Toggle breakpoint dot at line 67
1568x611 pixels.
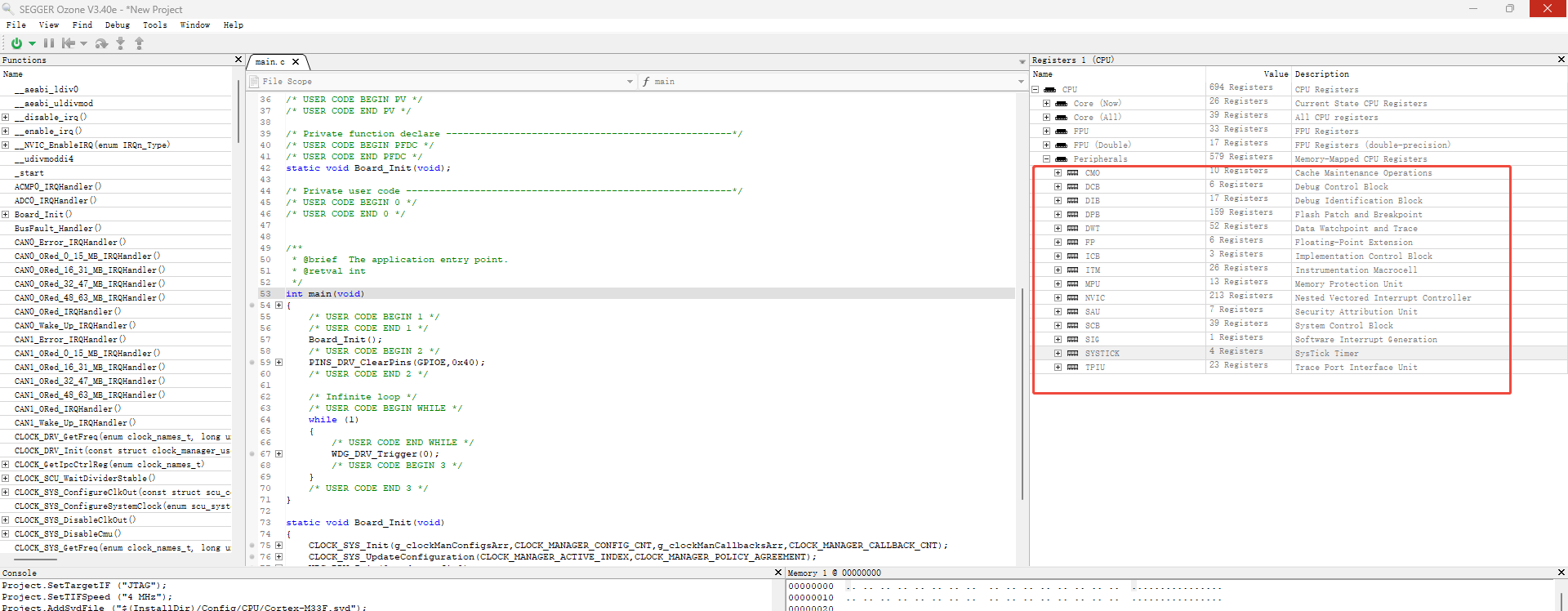click(252, 454)
